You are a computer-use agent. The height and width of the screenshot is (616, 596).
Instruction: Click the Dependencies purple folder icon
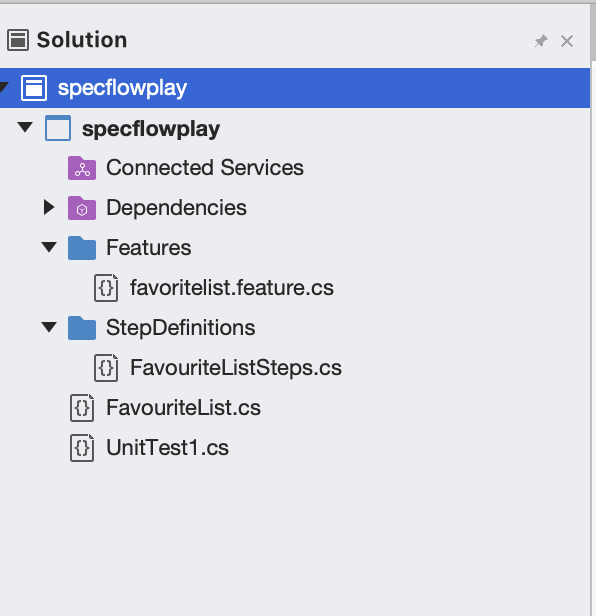[x=82, y=208]
